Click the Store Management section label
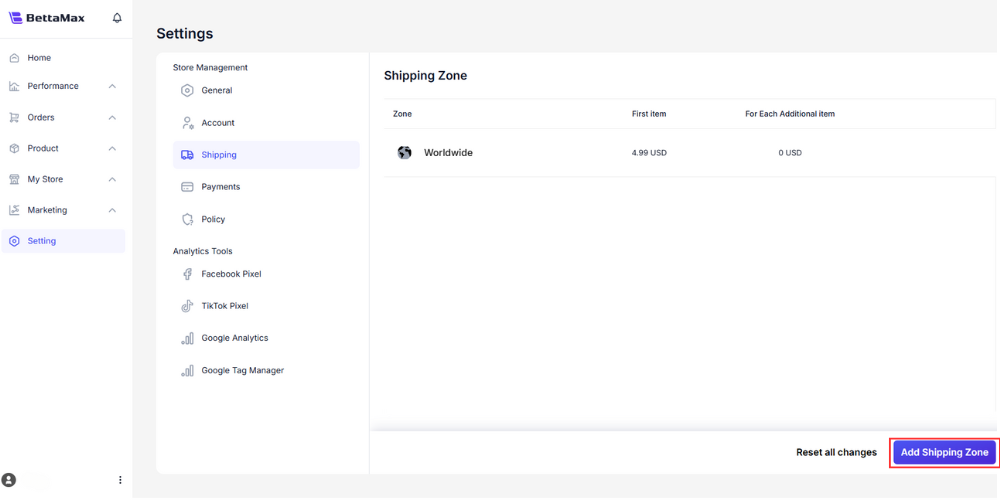Viewport: 1000px width, 500px height. point(210,68)
